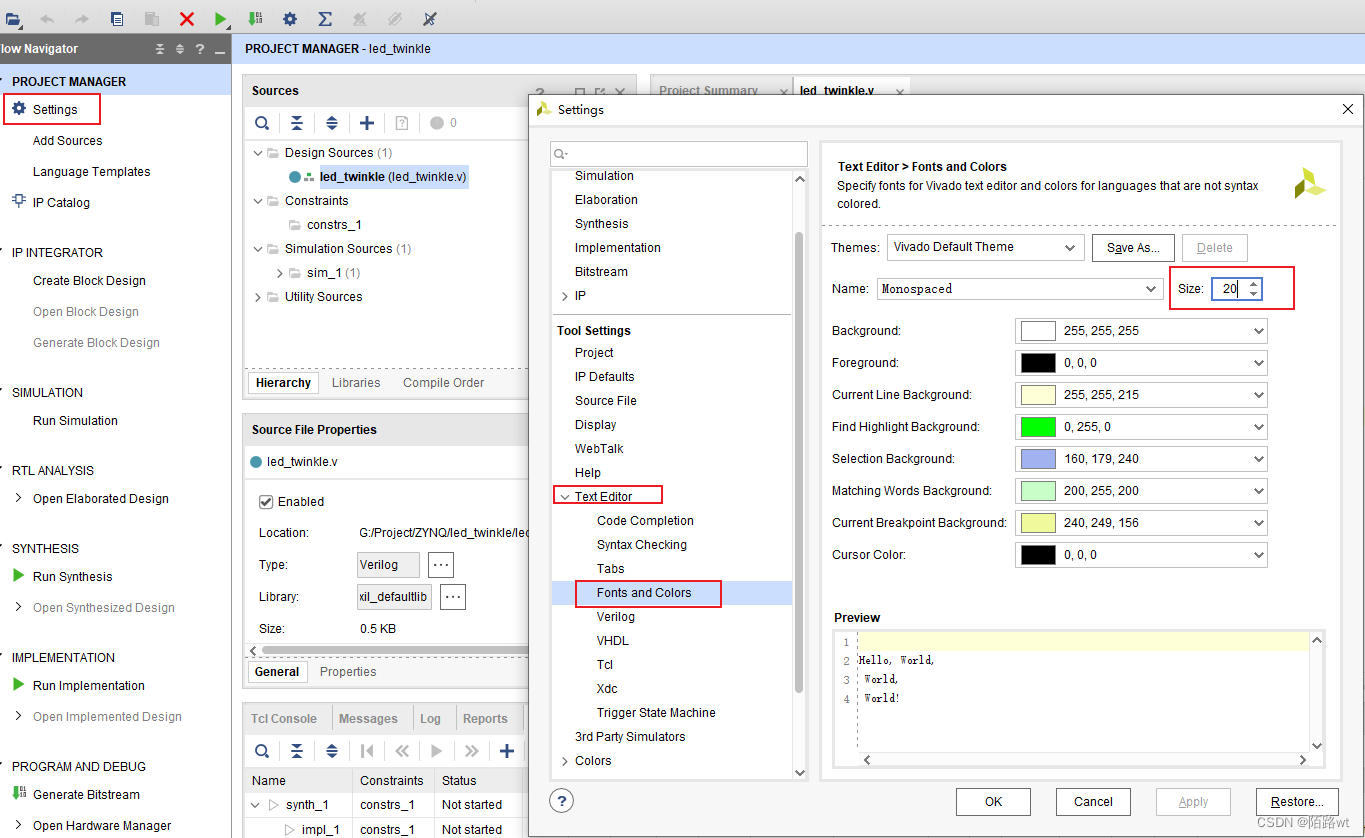
Task: Click the Current Breakpoint Background yellow swatch
Action: [x=1038, y=523]
